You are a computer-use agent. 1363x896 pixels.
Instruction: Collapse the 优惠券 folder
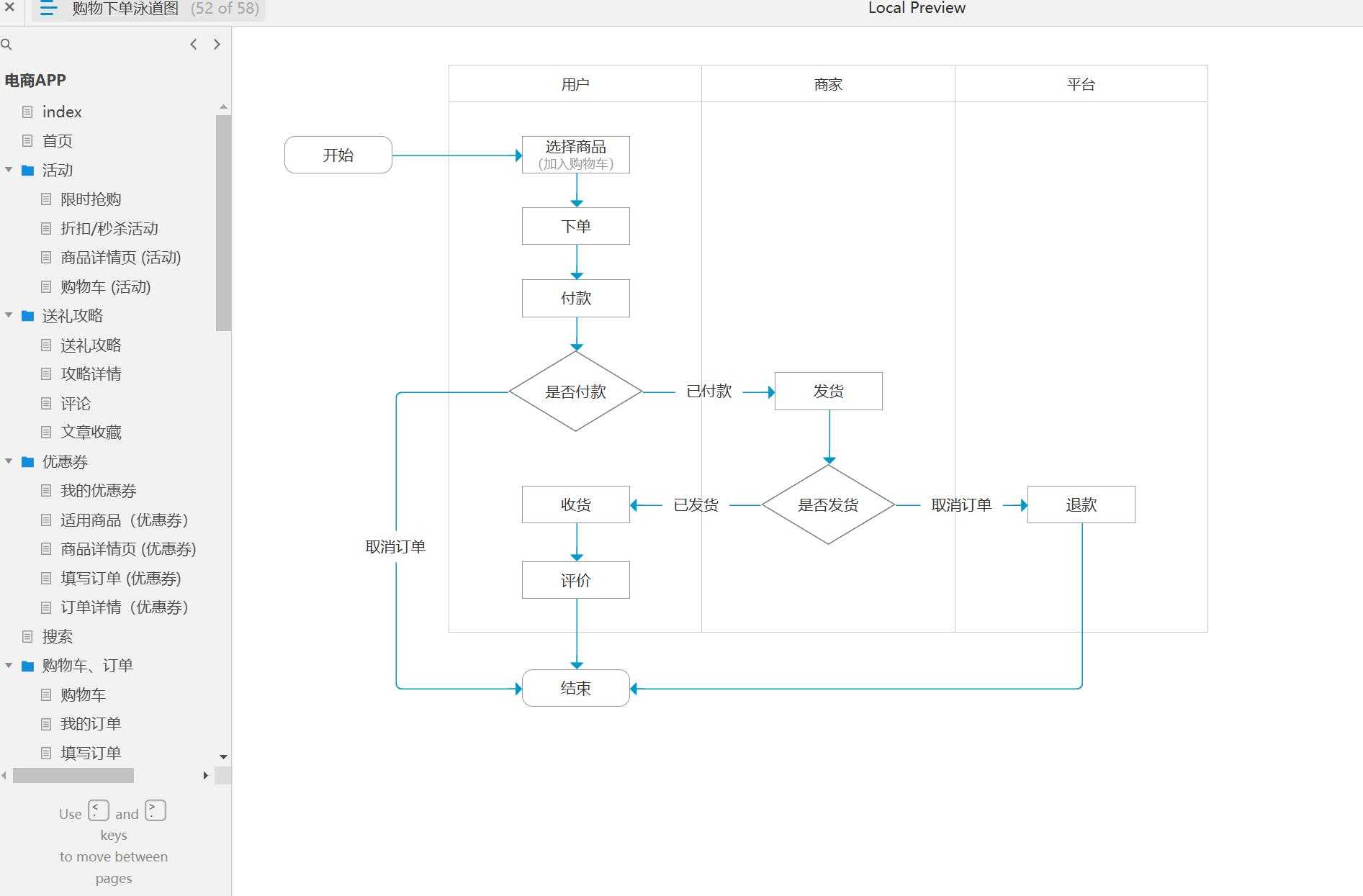[x=9, y=461]
